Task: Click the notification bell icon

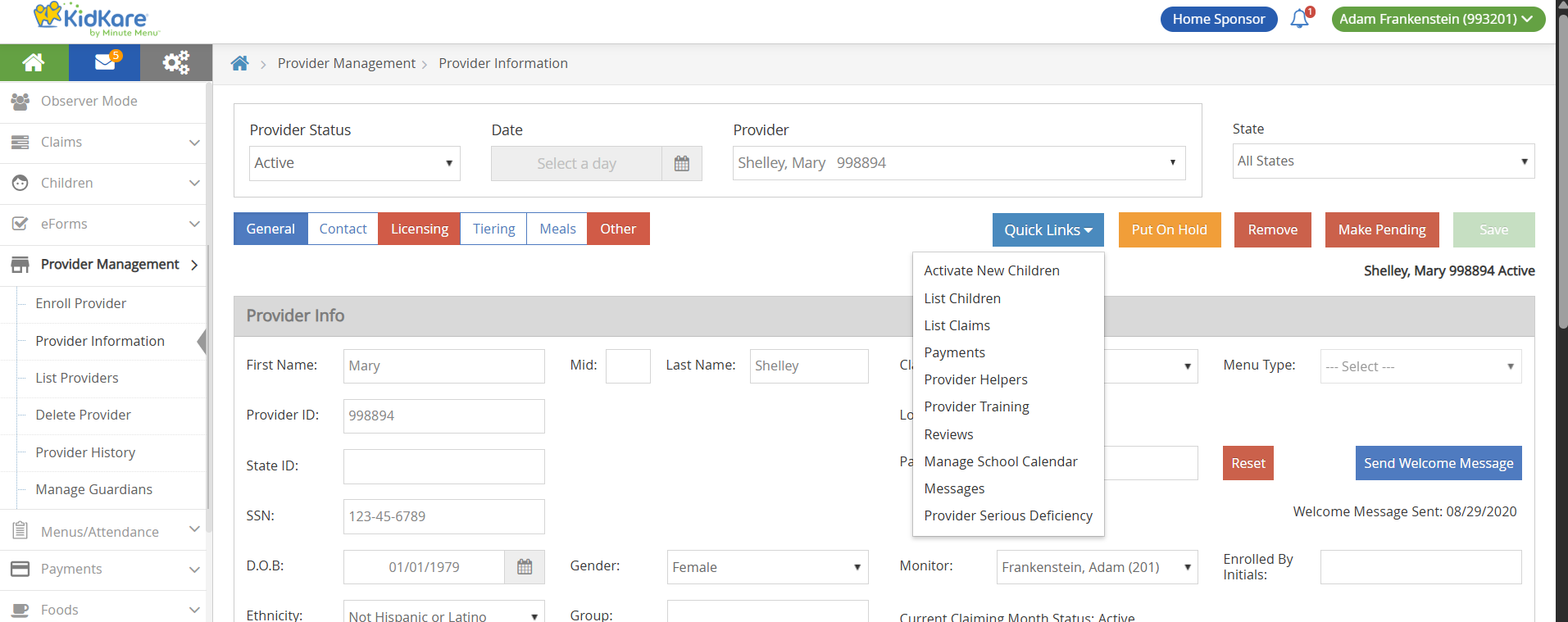Action: (x=1300, y=19)
